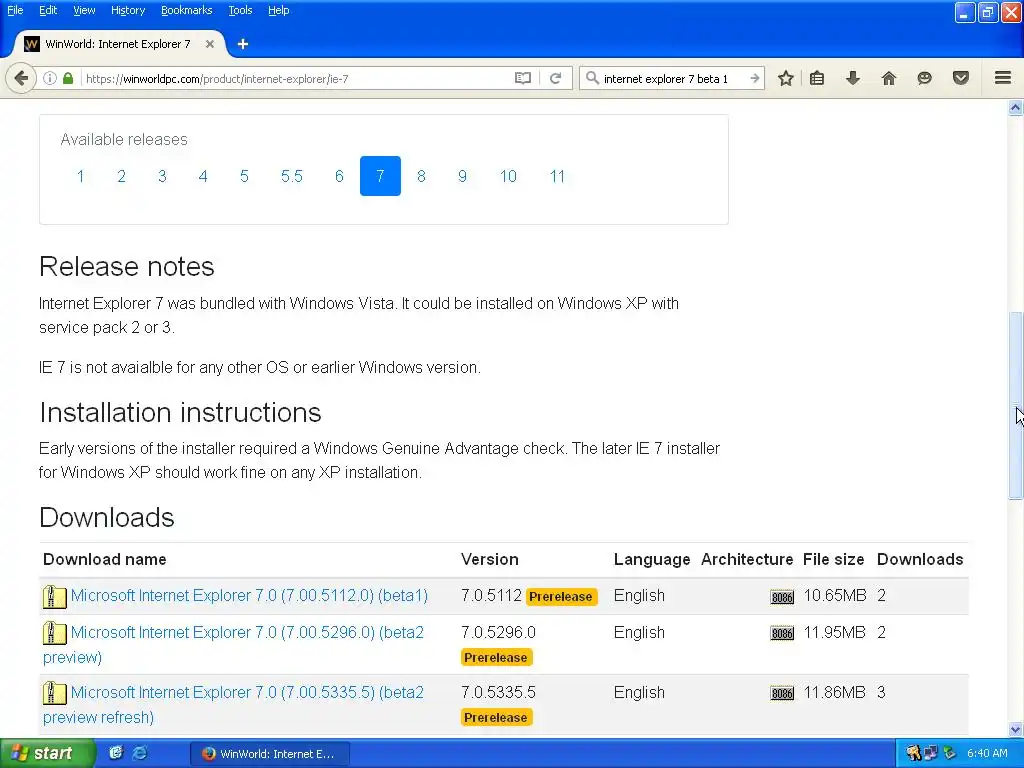Screen dimensions: 1024x768
Task: Open the File menu
Action: (15, 10)
